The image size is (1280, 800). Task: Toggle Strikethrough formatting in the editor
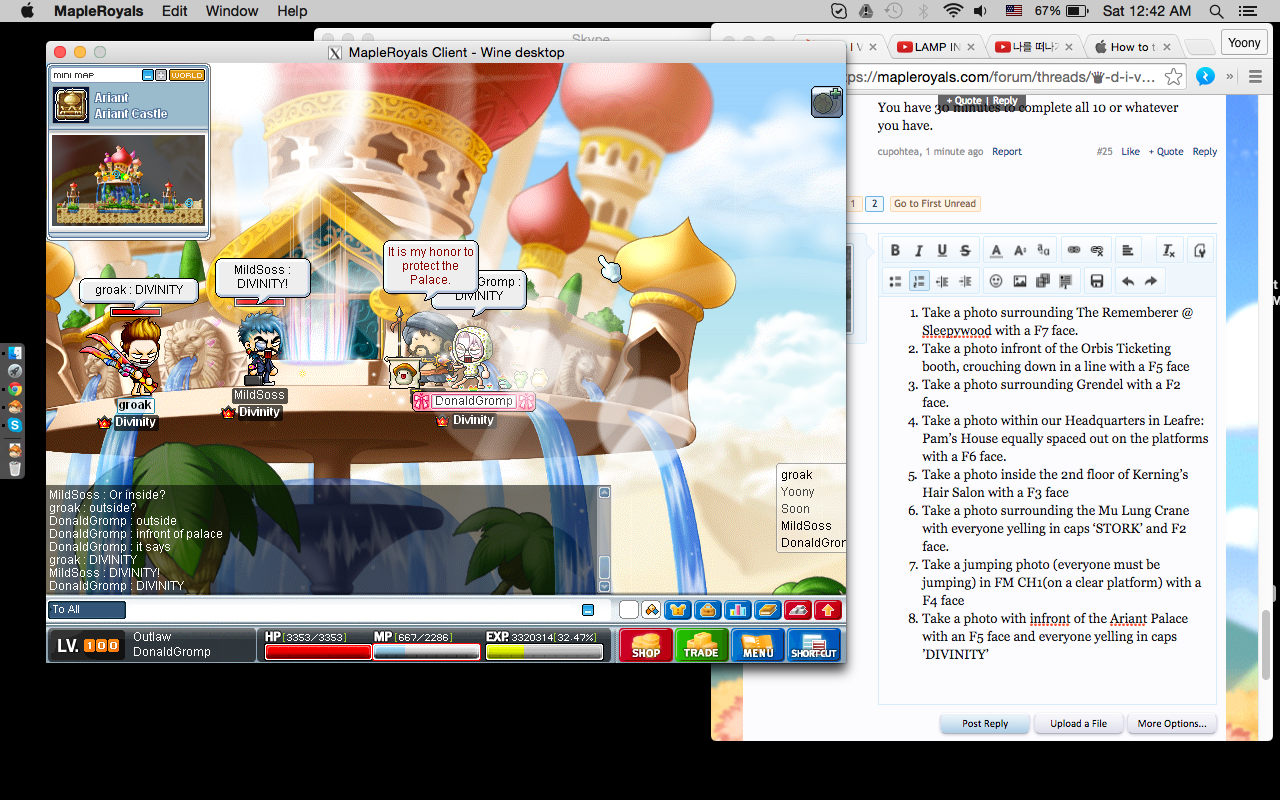965,251
